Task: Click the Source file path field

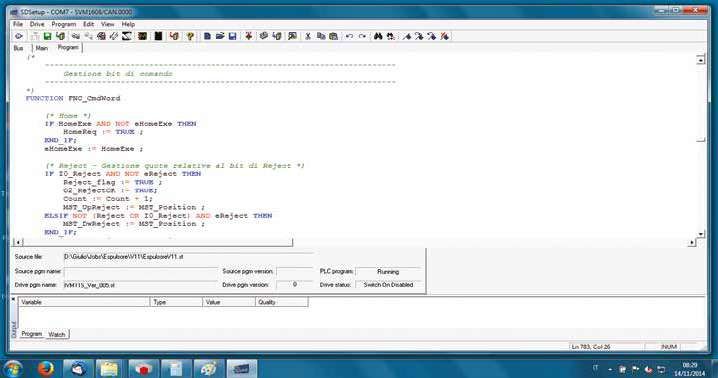Action: (x=188, y=257)
